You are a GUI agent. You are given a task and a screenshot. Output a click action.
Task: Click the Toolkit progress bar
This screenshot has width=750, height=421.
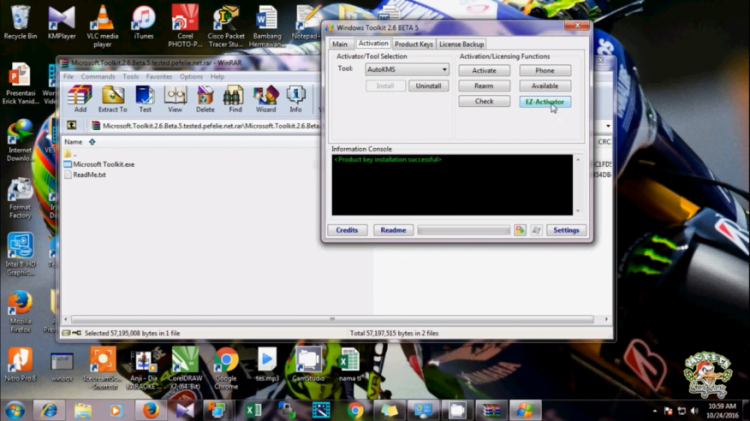pos(463,230)
